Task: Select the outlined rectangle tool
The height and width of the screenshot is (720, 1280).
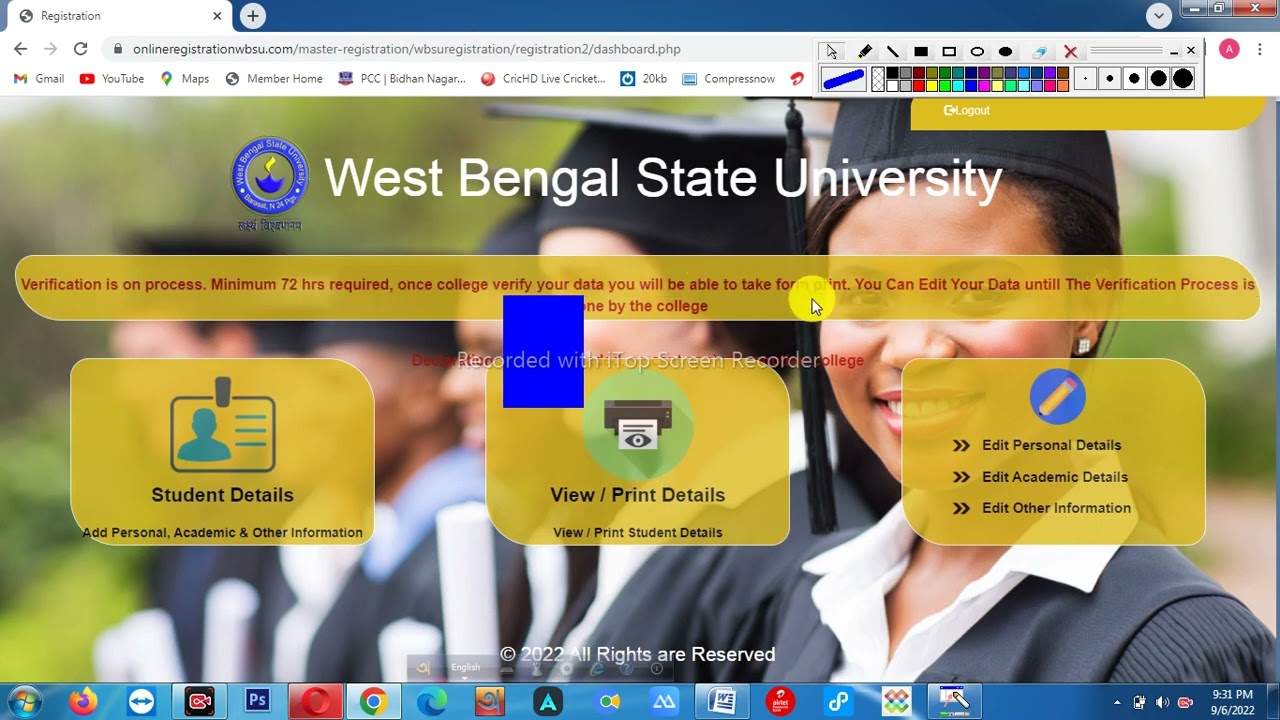Action: (x=949, y=51)
